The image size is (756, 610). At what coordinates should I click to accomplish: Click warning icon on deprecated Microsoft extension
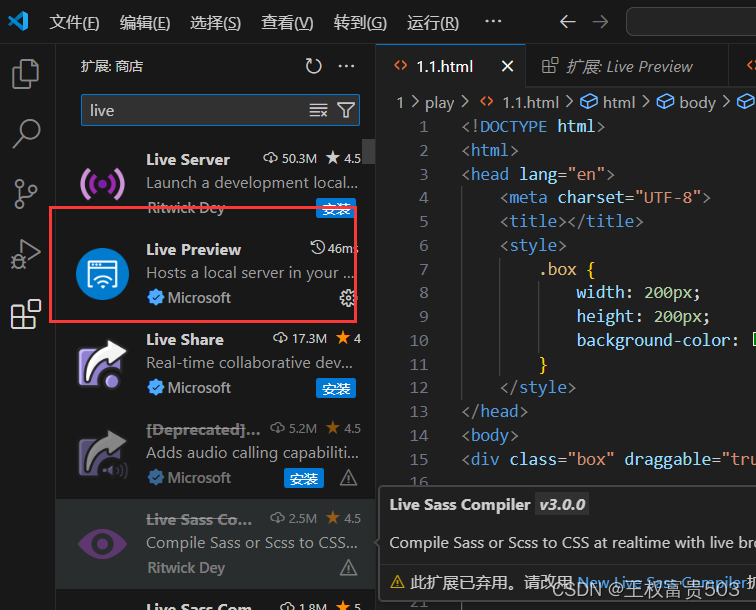coord(348,478)
